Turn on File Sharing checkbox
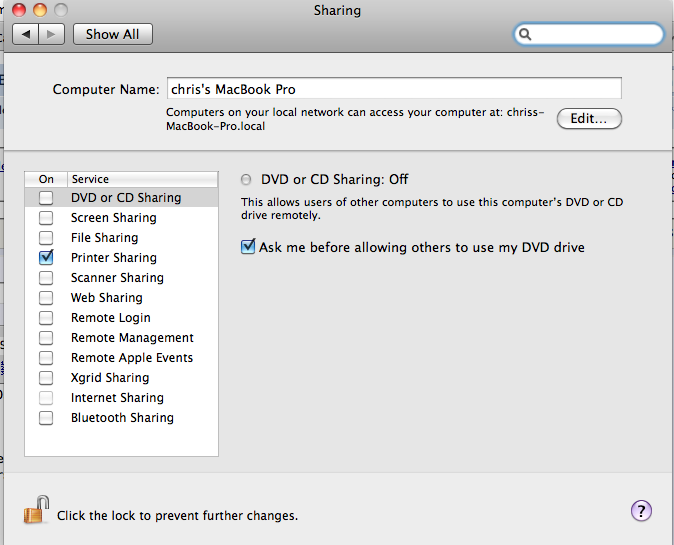The image size is (674, 545). point(46,238)
